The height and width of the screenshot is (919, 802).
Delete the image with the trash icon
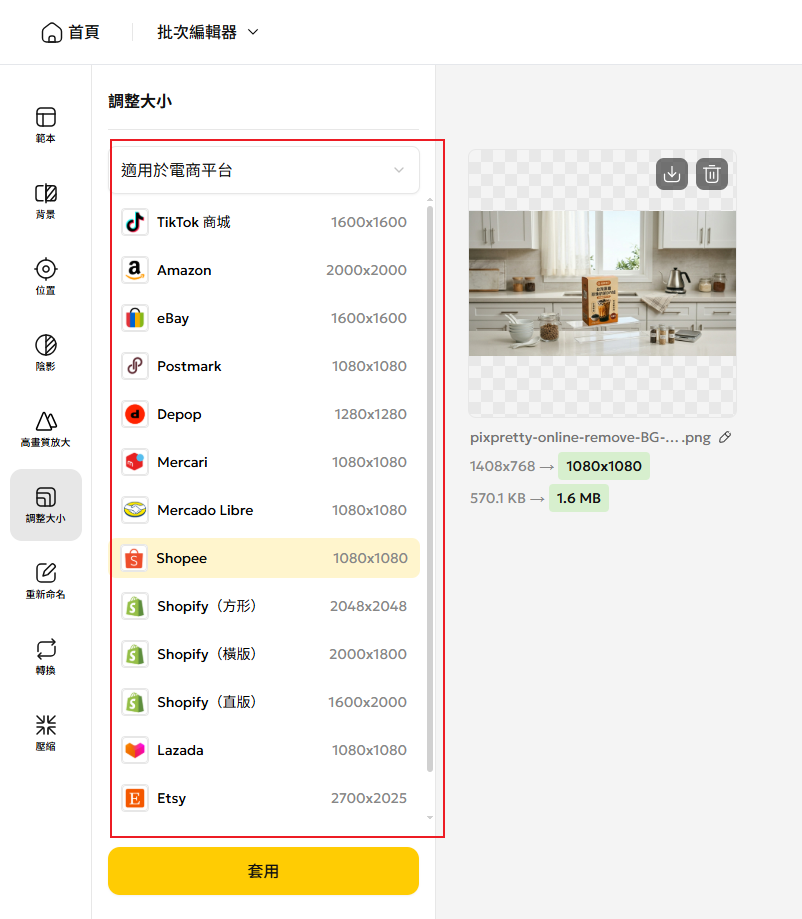click(712, 174)
